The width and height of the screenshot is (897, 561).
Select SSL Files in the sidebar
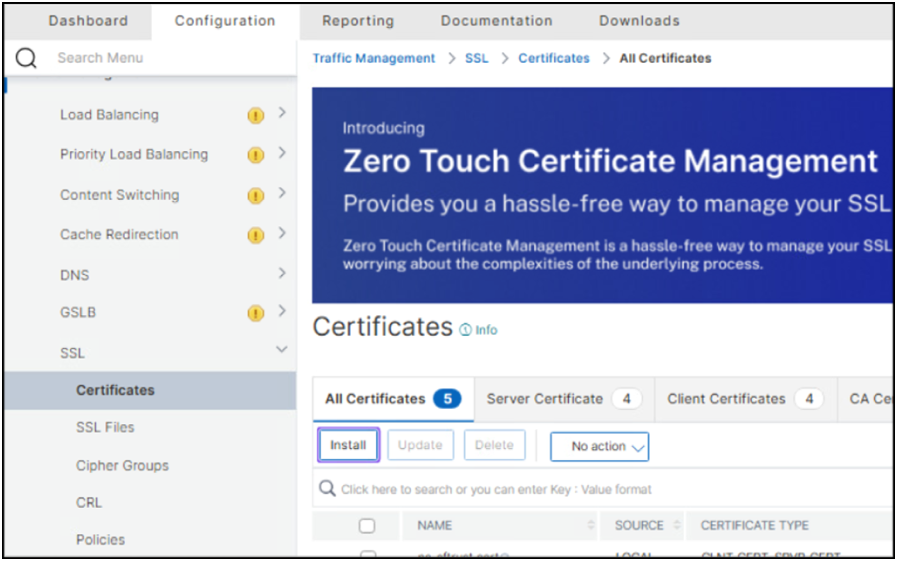click(x=105, y=427)
